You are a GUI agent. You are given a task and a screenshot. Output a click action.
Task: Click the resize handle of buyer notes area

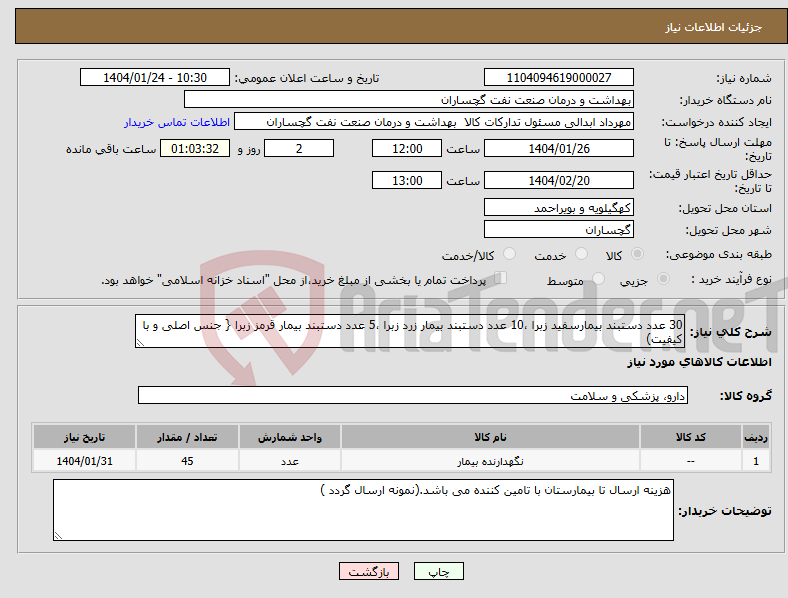tap(58, 536)
